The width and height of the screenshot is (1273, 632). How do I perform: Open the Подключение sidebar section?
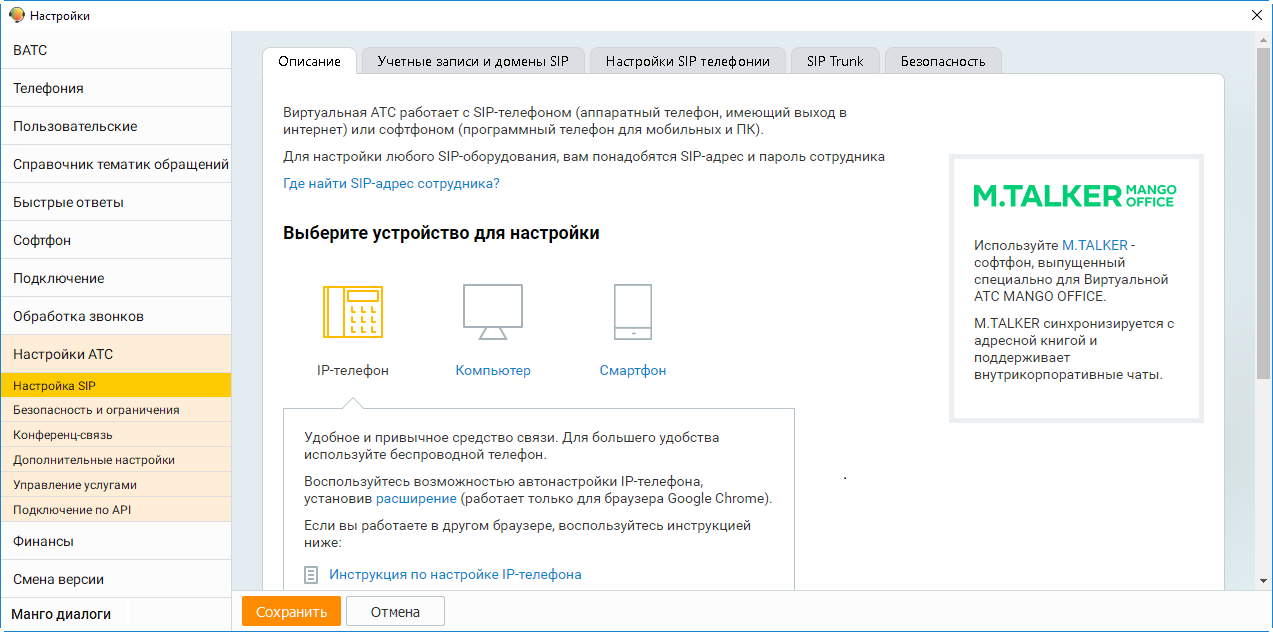tap(116, 278)
